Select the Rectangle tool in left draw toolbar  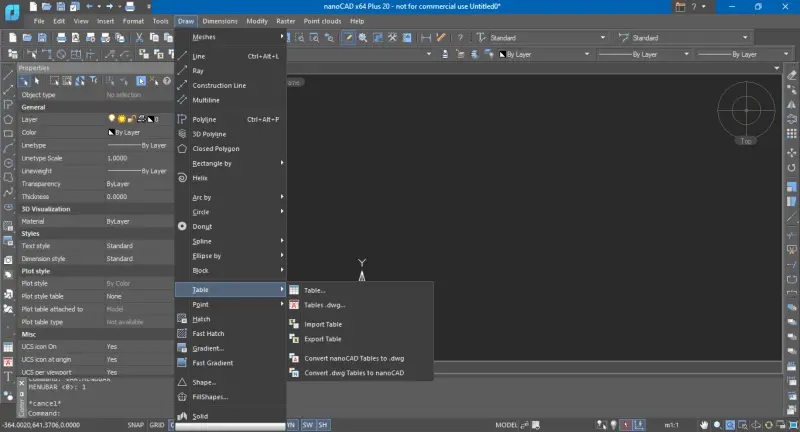tap(8, 134)
